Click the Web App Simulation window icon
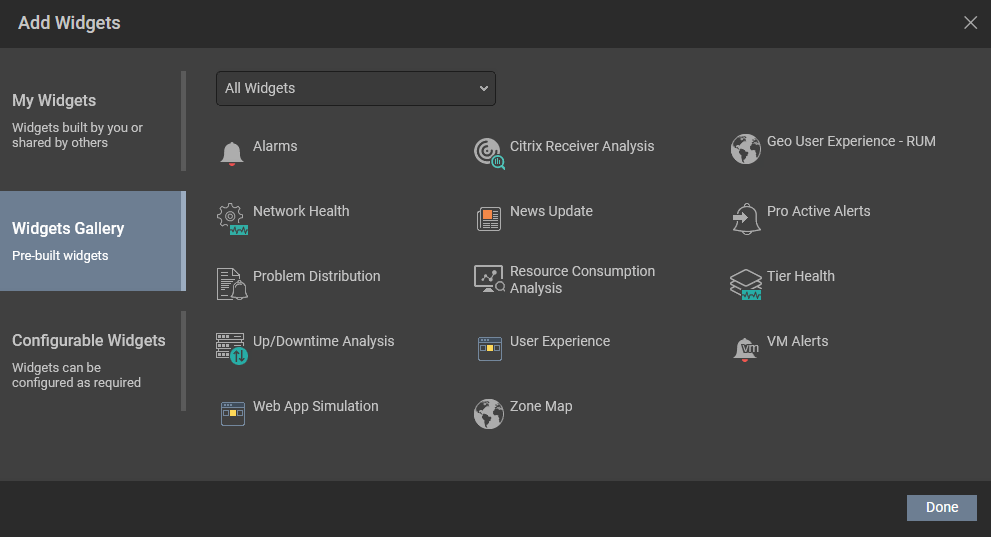 click(233, 414)
